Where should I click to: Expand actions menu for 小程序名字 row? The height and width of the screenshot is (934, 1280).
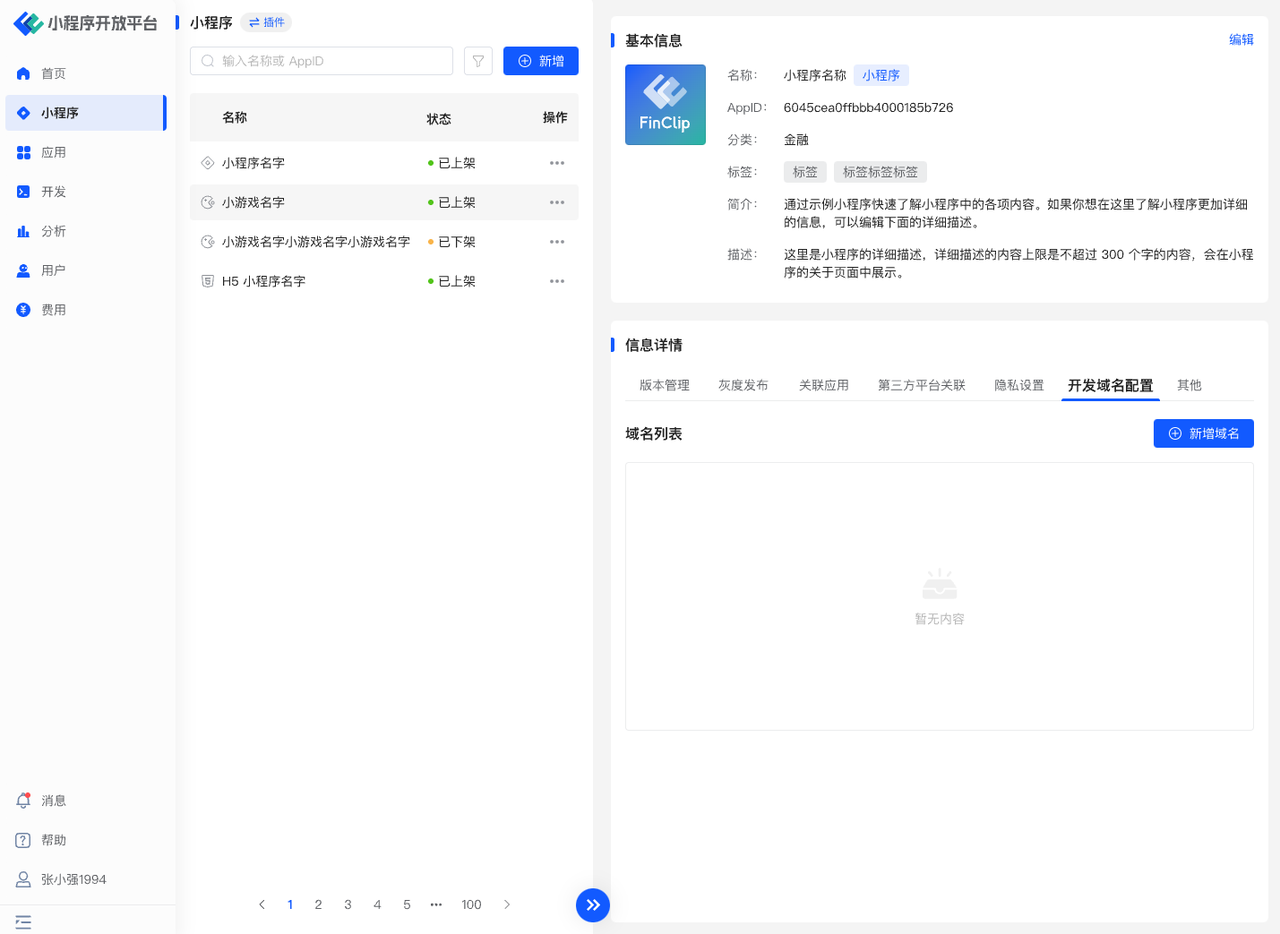[x=557, y=163]
